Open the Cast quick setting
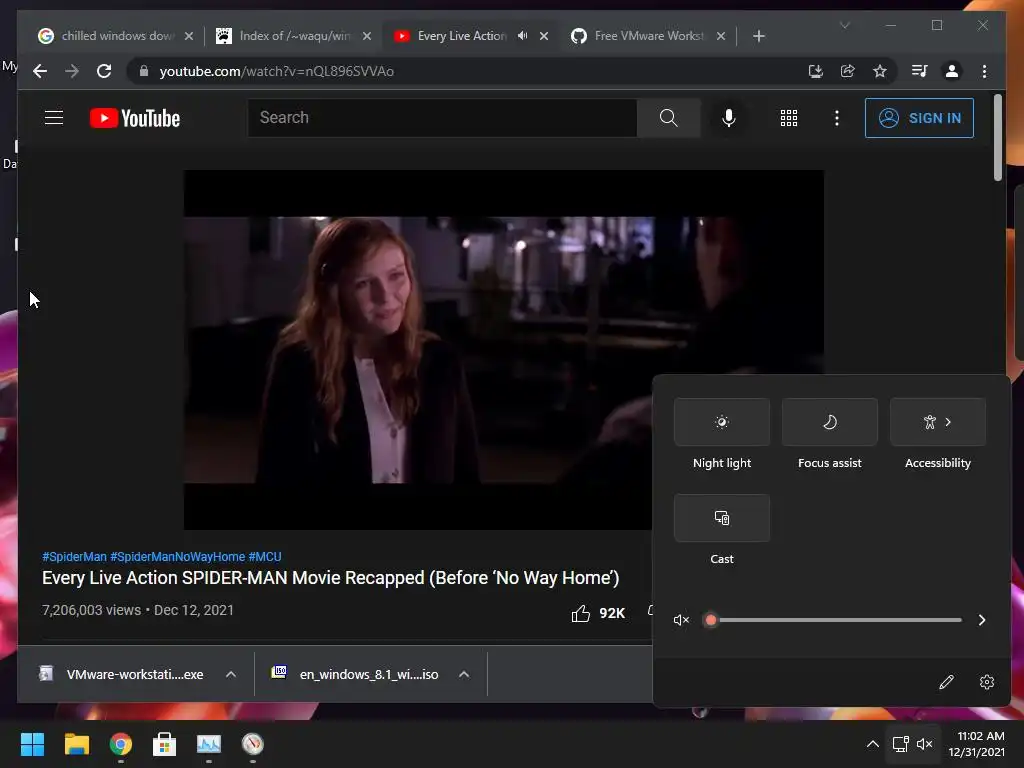This screenshot has height=768, width=1024. click(x=722, y=518)
